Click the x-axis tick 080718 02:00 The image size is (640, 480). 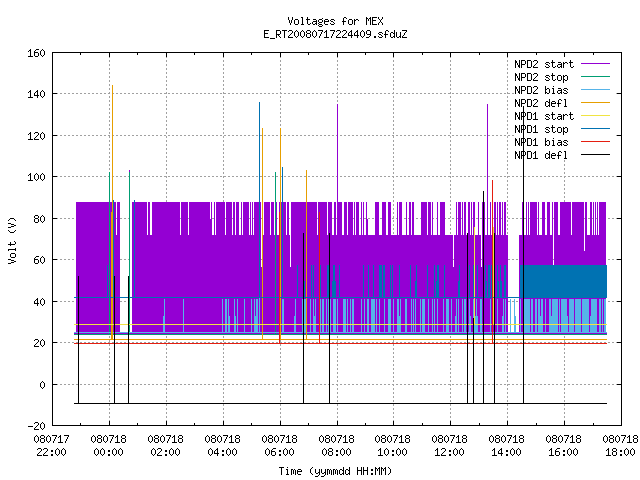tap(165, 446)
